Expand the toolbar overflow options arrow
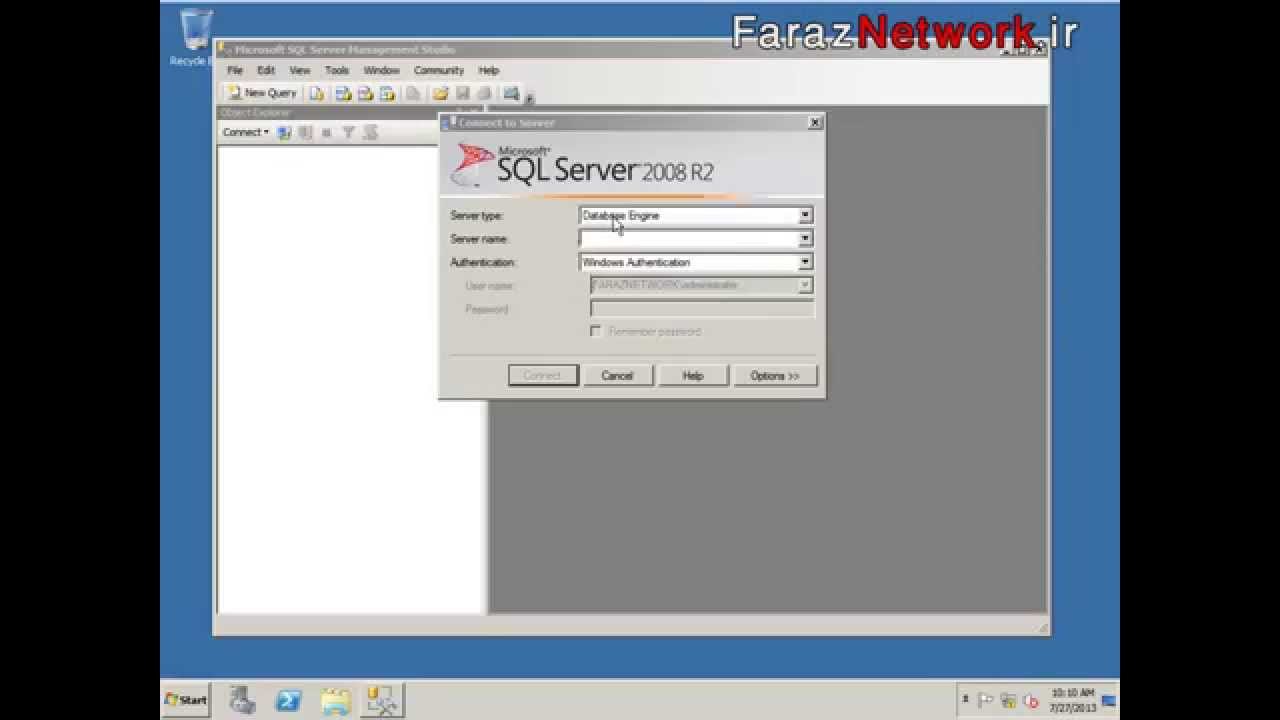1280x720 pixels. point(529,97)
